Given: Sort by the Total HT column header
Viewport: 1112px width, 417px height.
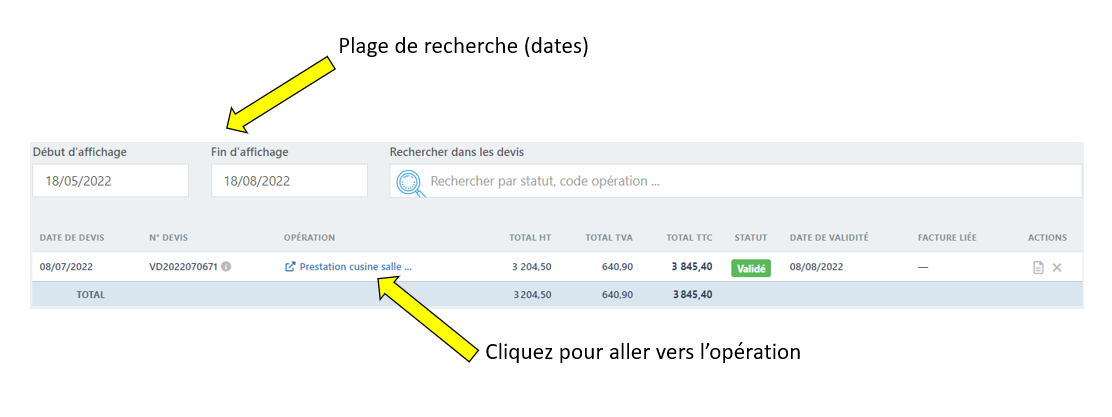Looking at the screenshot, I should tap(530, 238).
